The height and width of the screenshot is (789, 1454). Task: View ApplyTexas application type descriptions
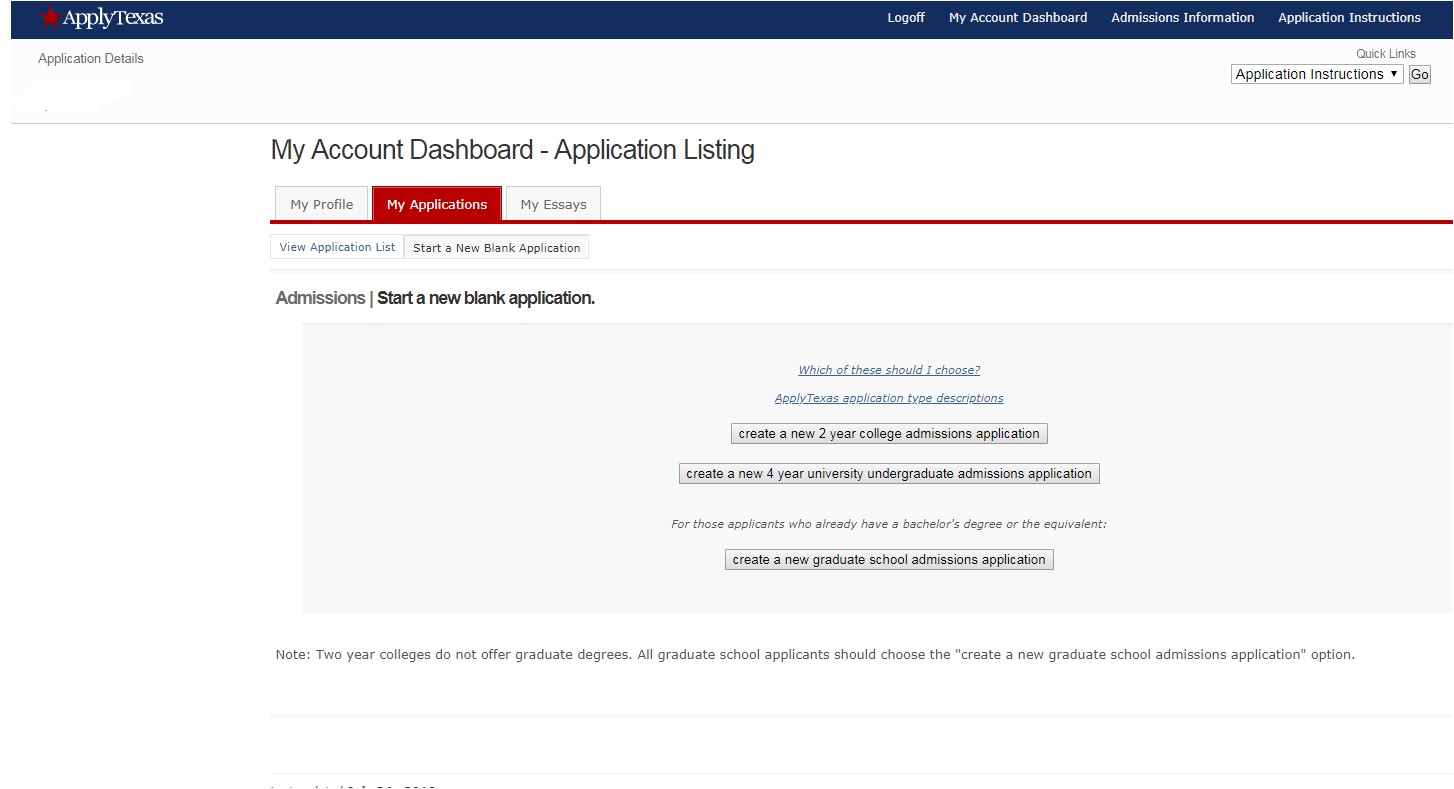888,397
